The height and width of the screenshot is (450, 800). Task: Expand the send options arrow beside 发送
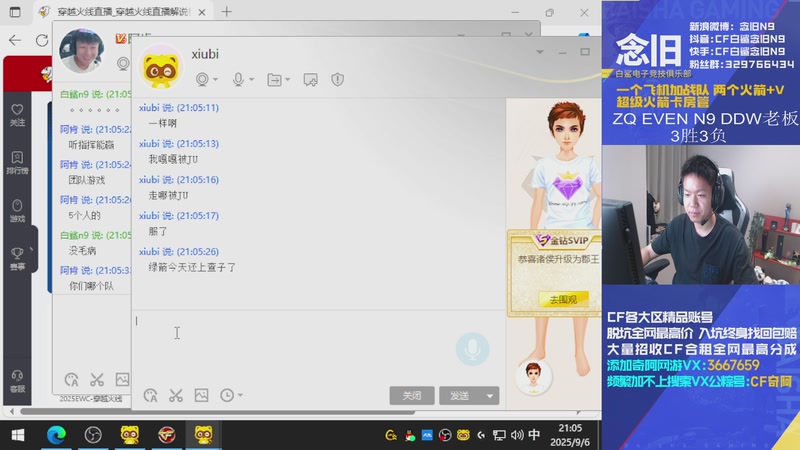pos(490,395)
